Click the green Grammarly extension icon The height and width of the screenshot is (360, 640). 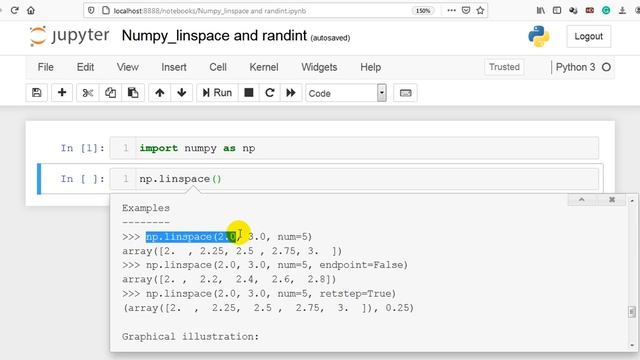click(606, 11)
